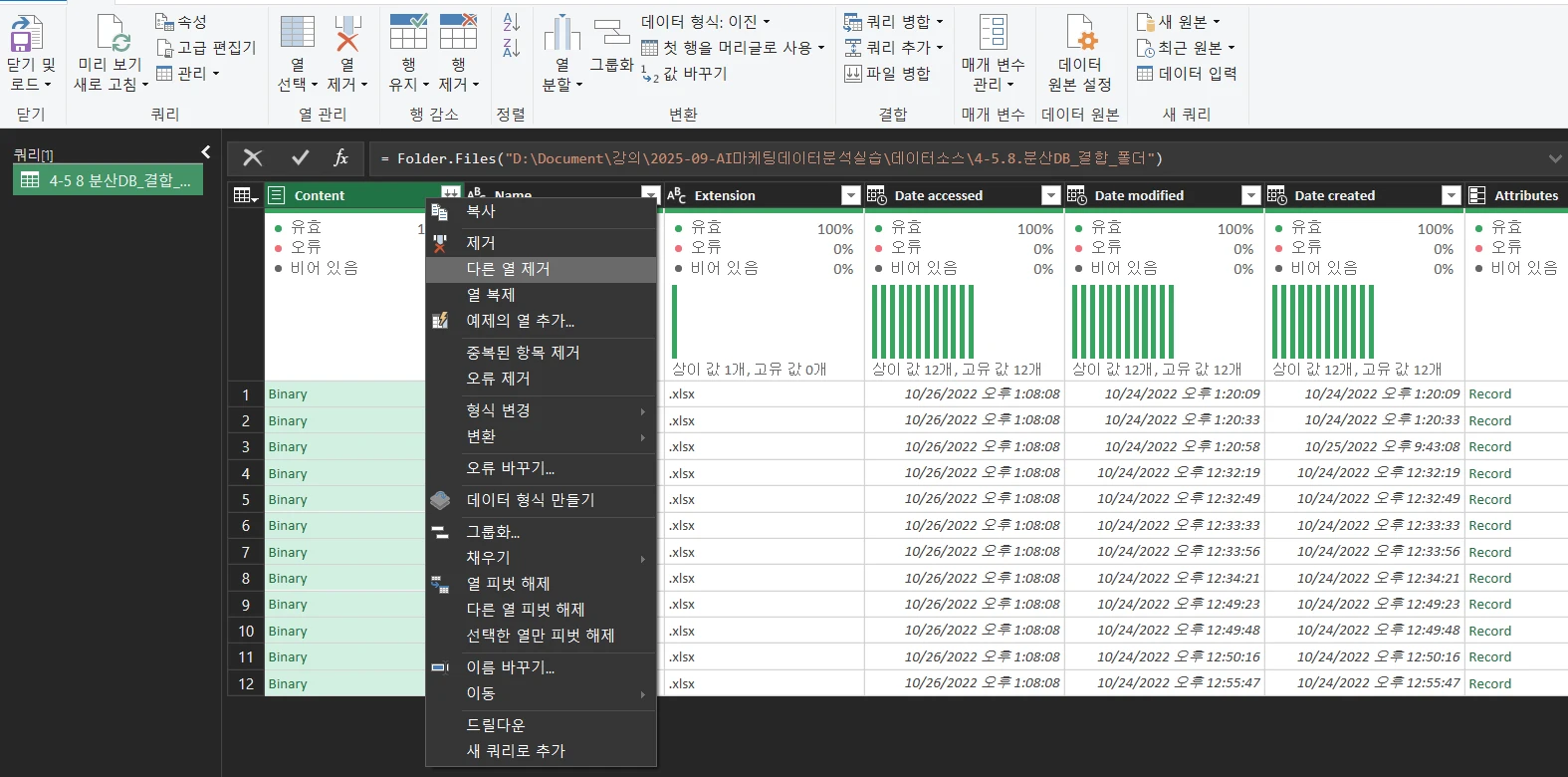Open the Date accessed column filter dropdown

pos(1050,195)
